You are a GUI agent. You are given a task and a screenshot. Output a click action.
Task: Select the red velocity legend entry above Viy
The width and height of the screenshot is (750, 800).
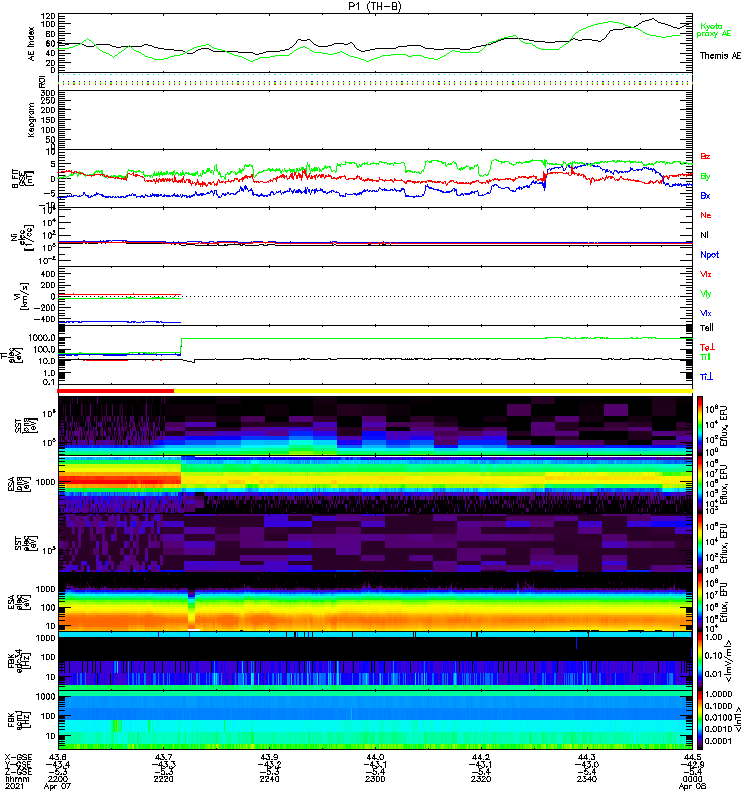[705, 274]
